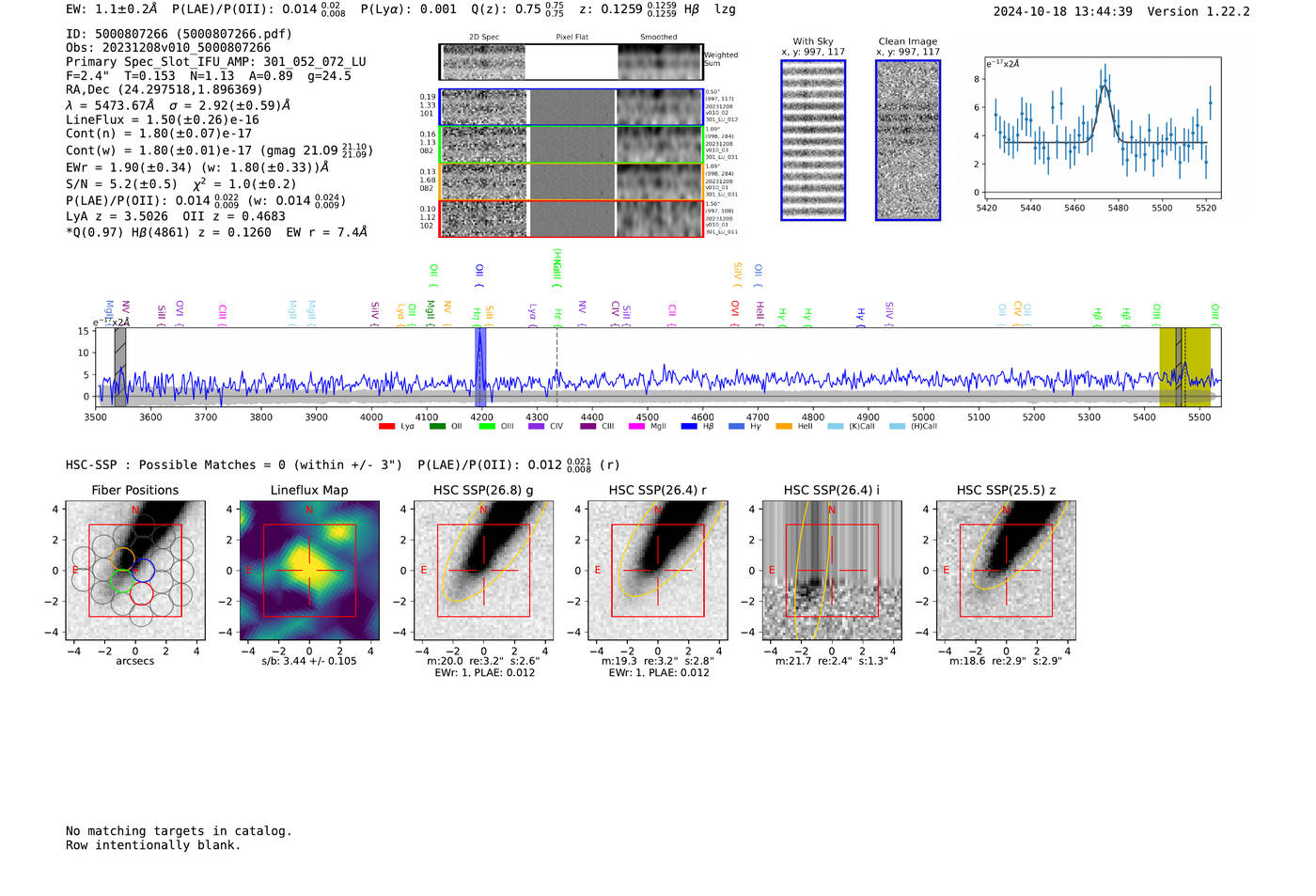Click the LineFlux = 1.50(±0.26)e-16 text

click(x=163, y=119)
